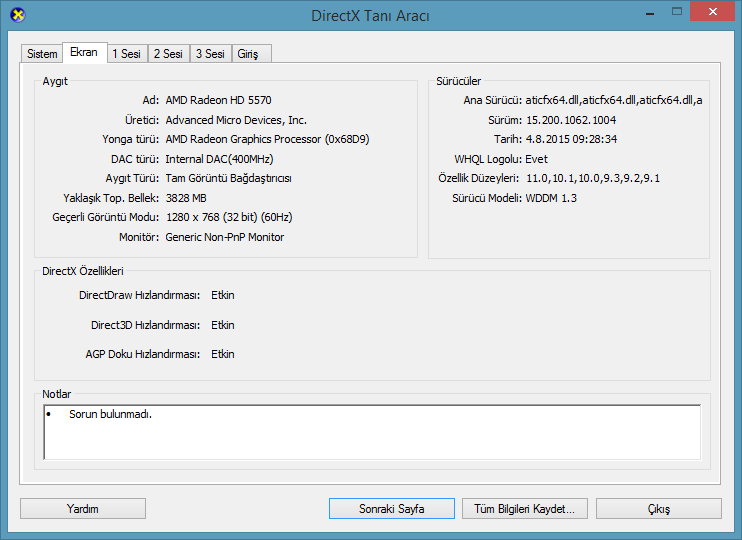Click AGP Doku Hızlandırması 'Etkin' value

click(x=223, y=354)
